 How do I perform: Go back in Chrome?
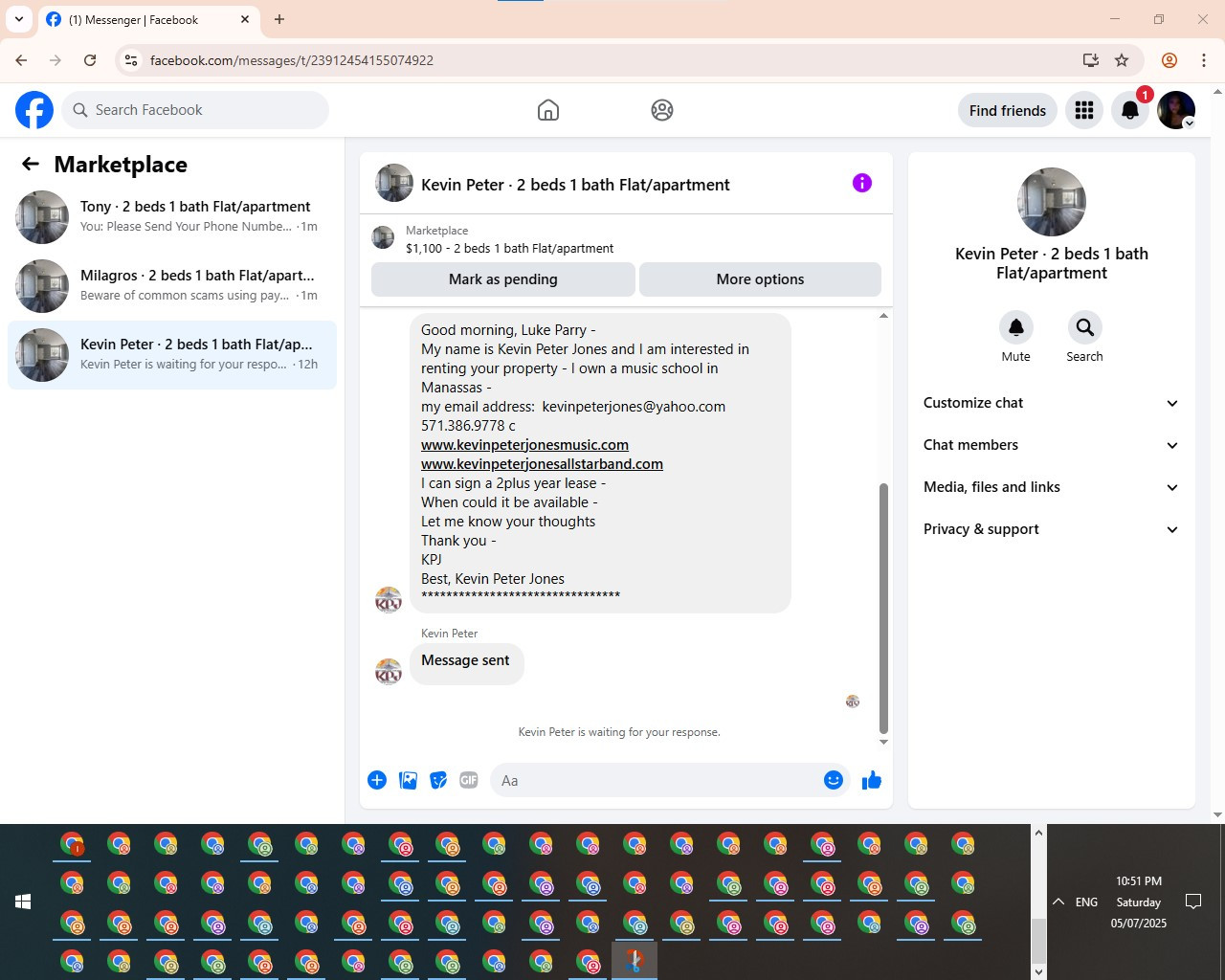pyautogui.click(x=21, y=60)
